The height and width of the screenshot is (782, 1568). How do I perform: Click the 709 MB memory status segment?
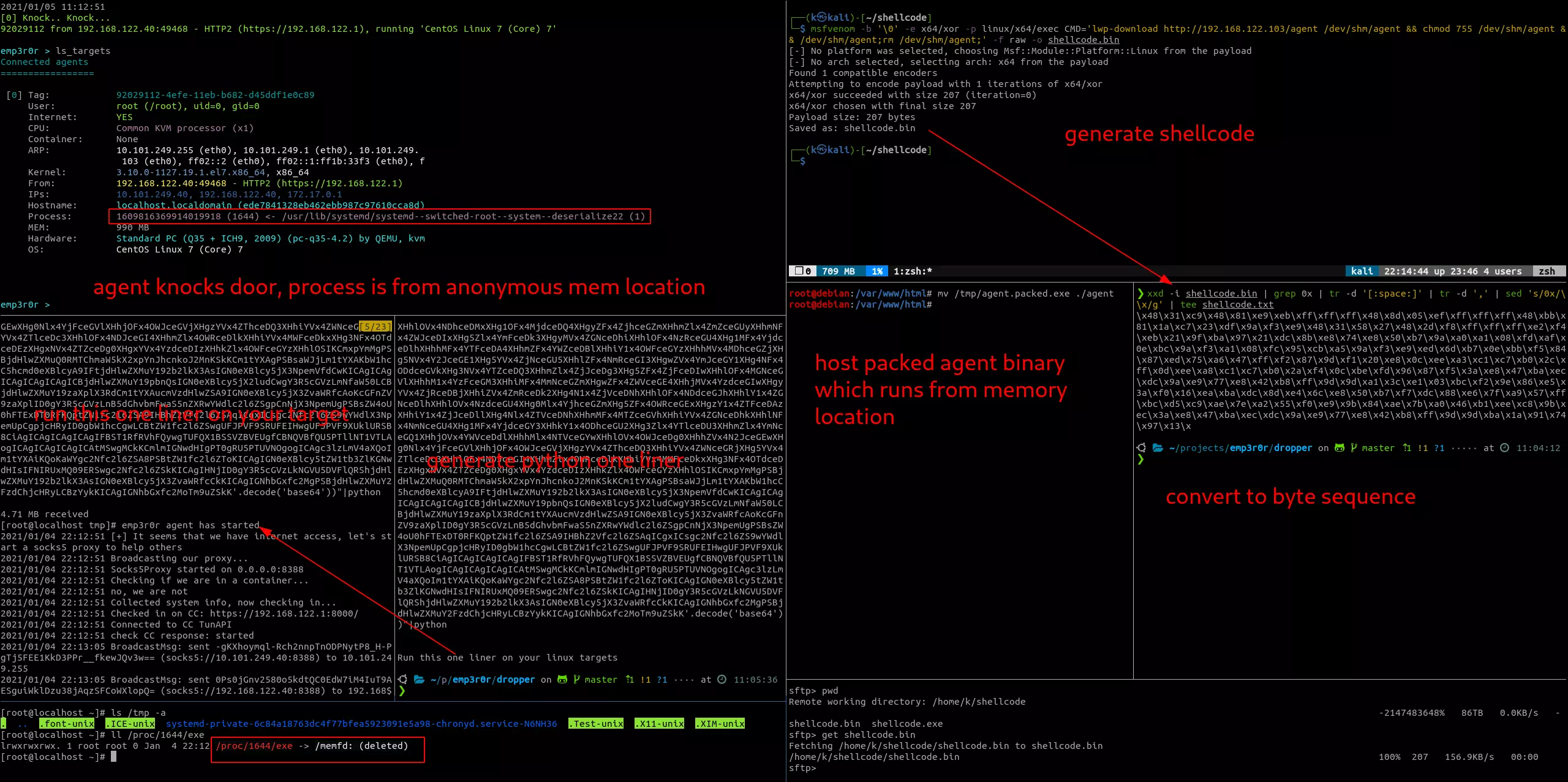pyautogui.click(x=838, y=271)
